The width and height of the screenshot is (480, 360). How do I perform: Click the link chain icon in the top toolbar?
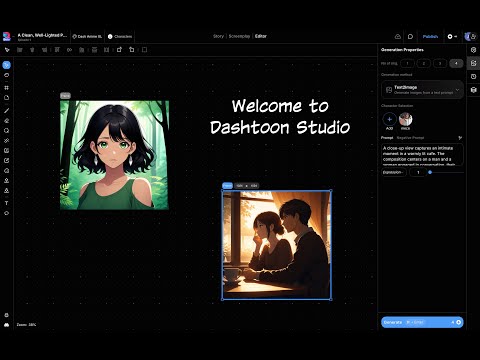pyautogui.click(x=69, y=50)
